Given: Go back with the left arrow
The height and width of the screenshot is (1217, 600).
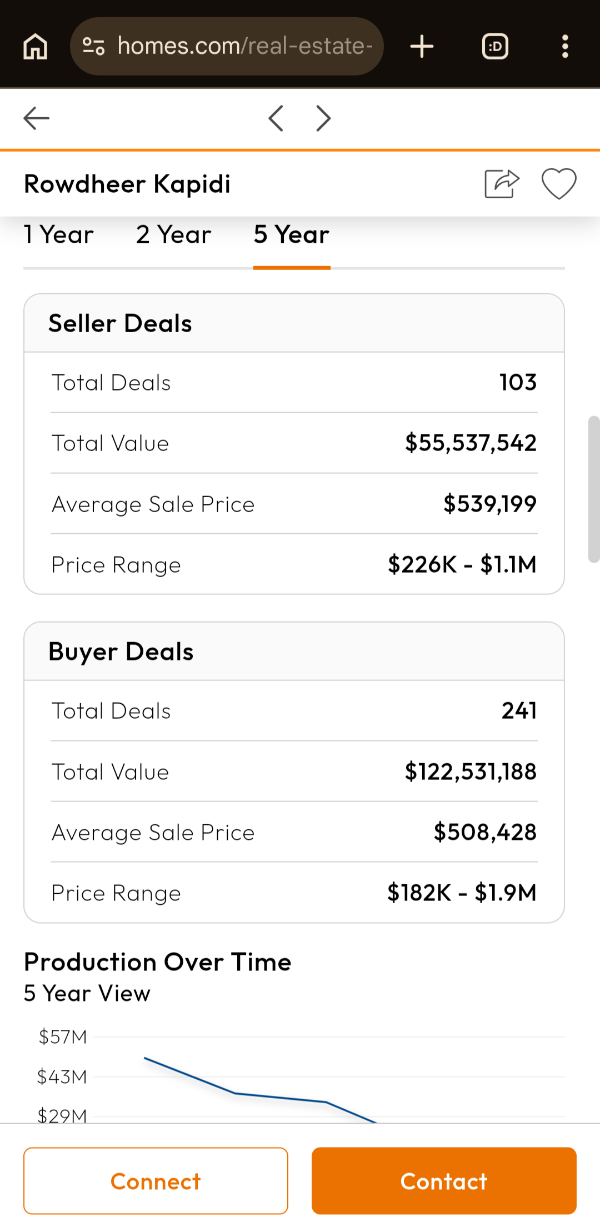Looking at the screenshot, I should tap(37, 119).
